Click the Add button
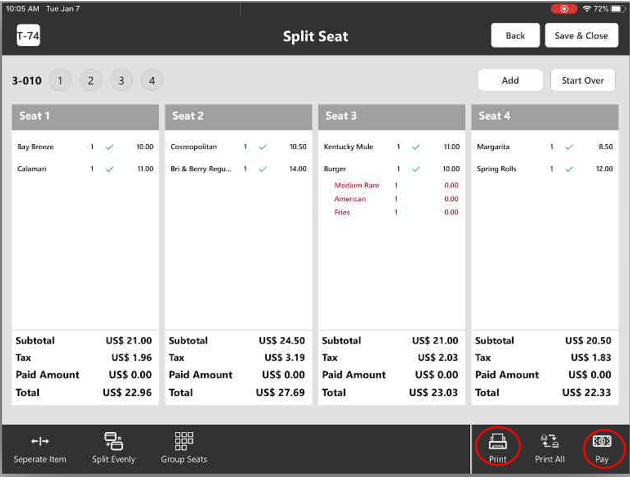The width and height of the screenshot is (630, 480). [x=510, y=80]
